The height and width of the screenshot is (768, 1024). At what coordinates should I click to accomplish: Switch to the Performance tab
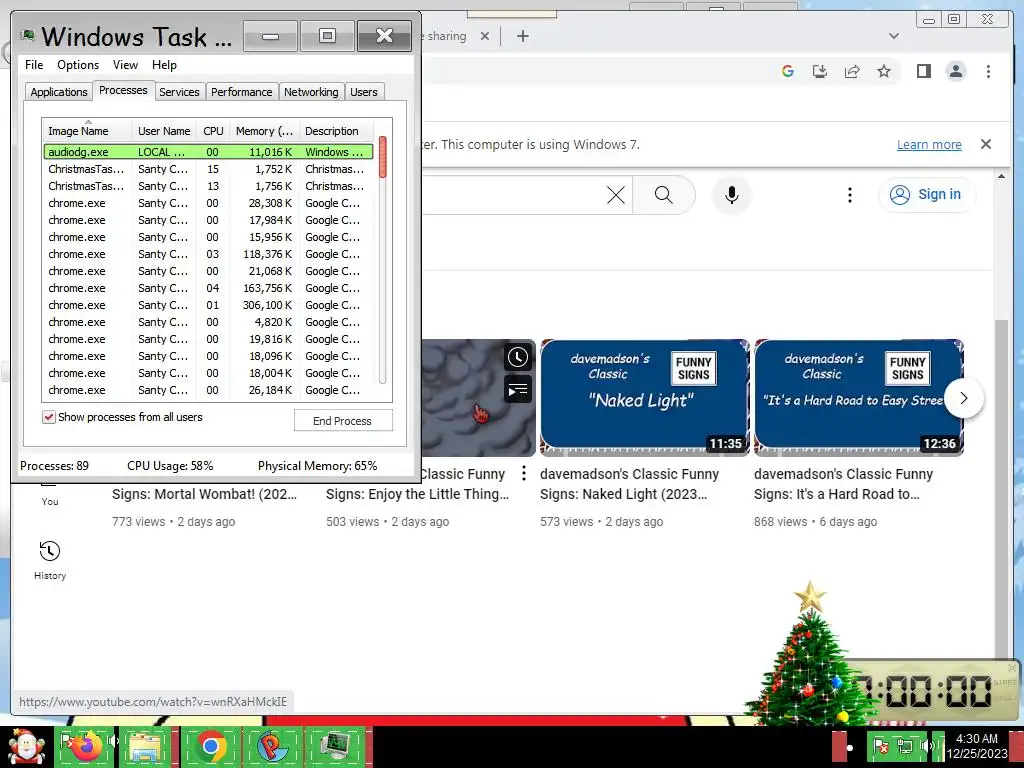click(x=241, y=92)
